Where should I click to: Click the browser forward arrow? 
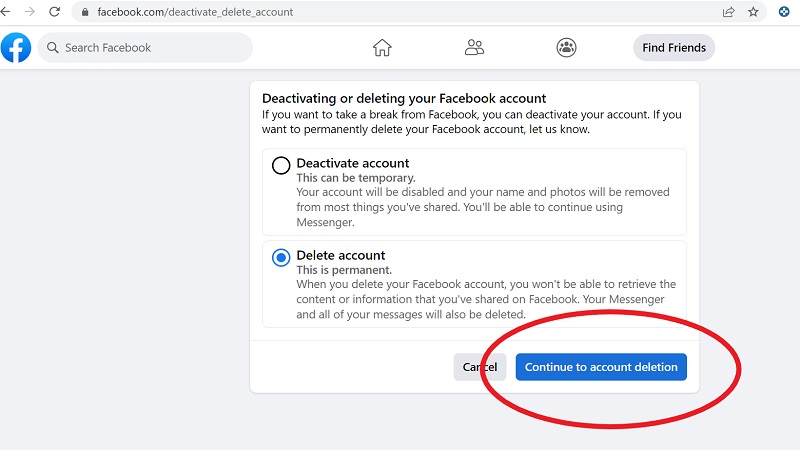30,12
